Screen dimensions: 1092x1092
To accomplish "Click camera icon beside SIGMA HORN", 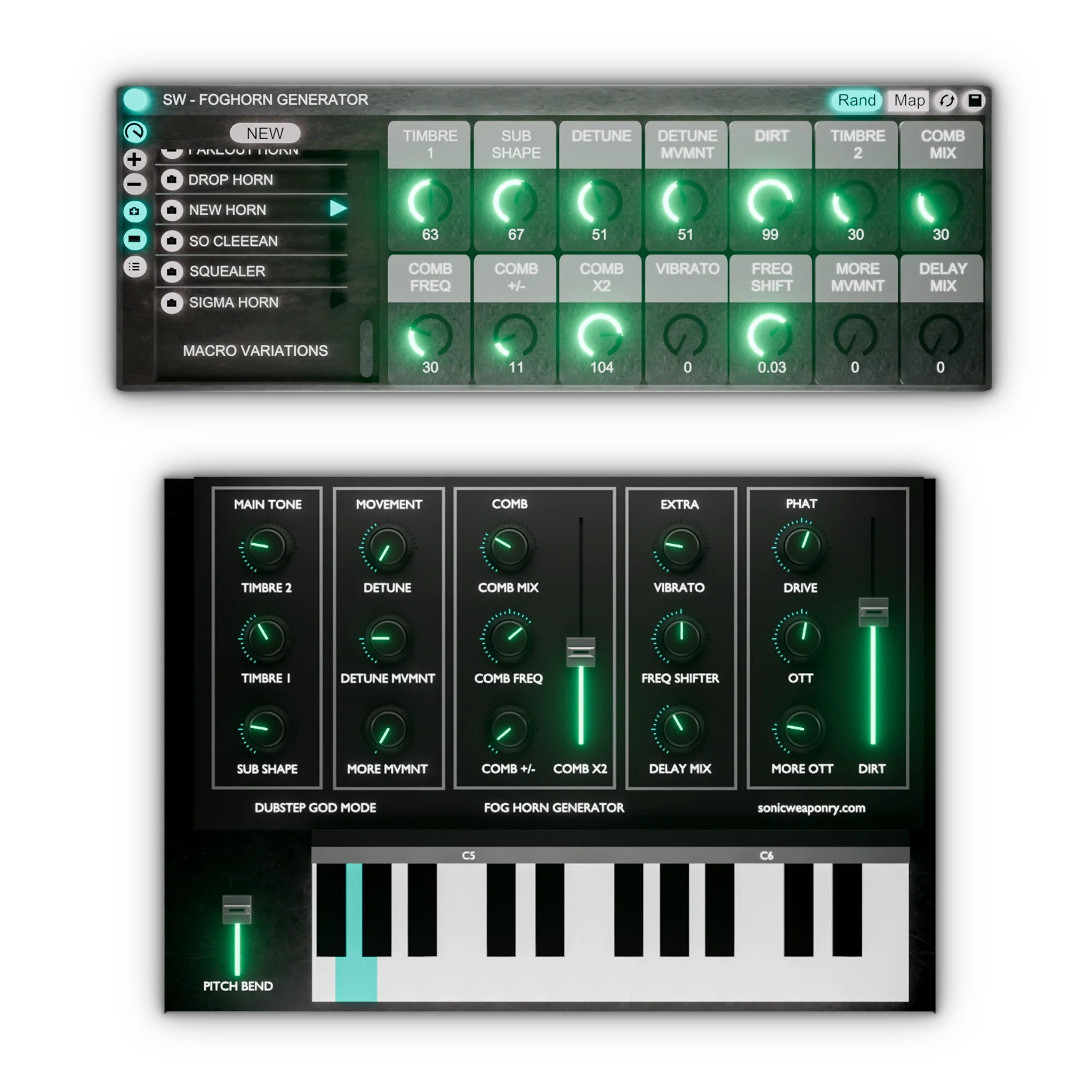I will pos(172,303).
